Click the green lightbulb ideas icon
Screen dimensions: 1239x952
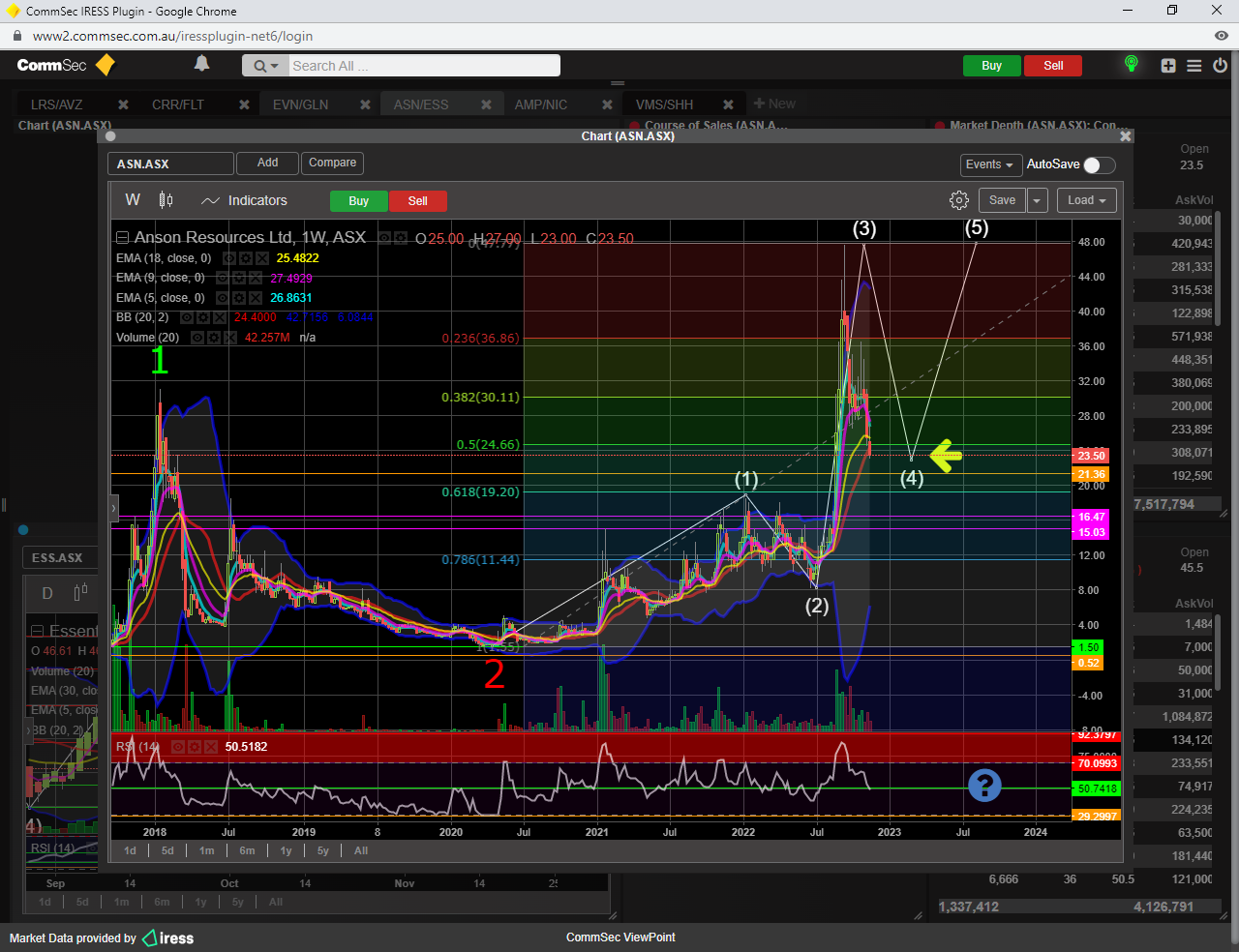pyautogui.click(x=1131, y=65)
